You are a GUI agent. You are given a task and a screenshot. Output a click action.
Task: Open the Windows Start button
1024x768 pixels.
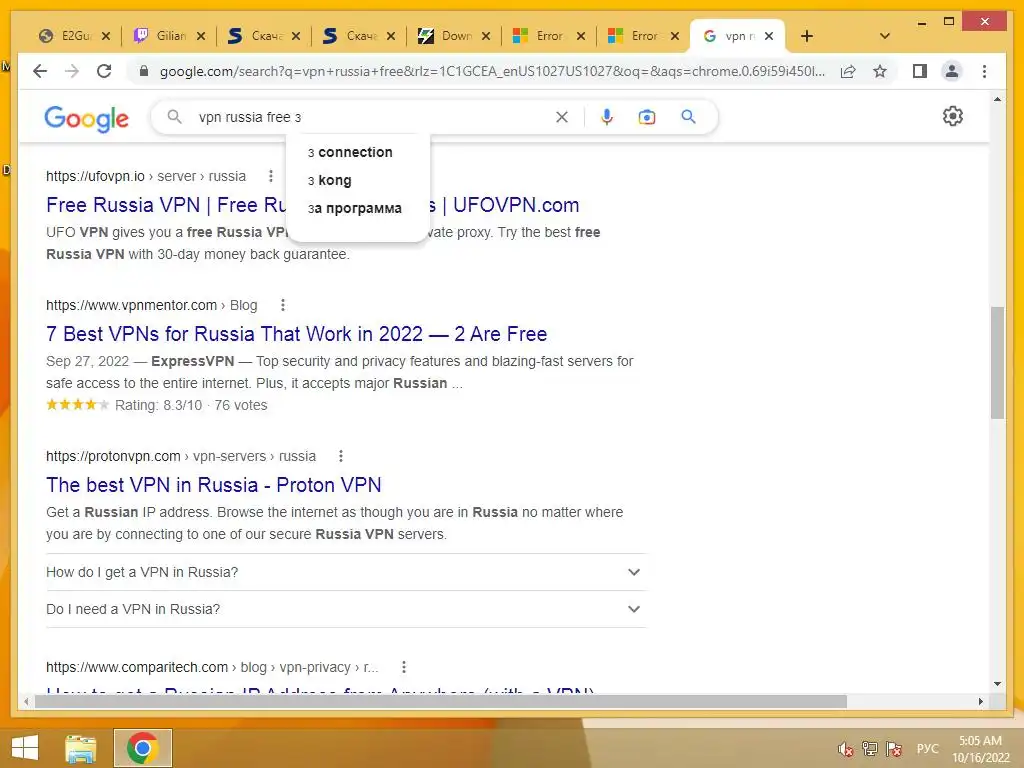pos(25,748)
